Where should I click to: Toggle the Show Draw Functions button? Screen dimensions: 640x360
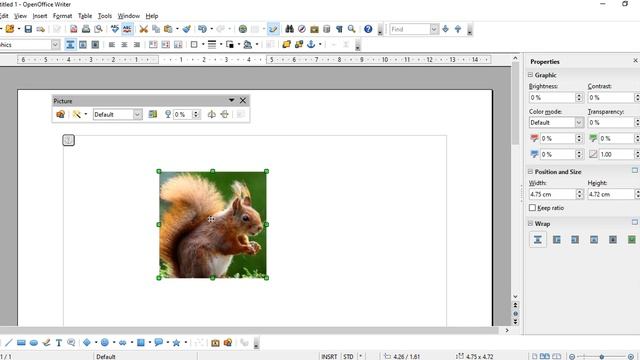click(x=273, y=29)
